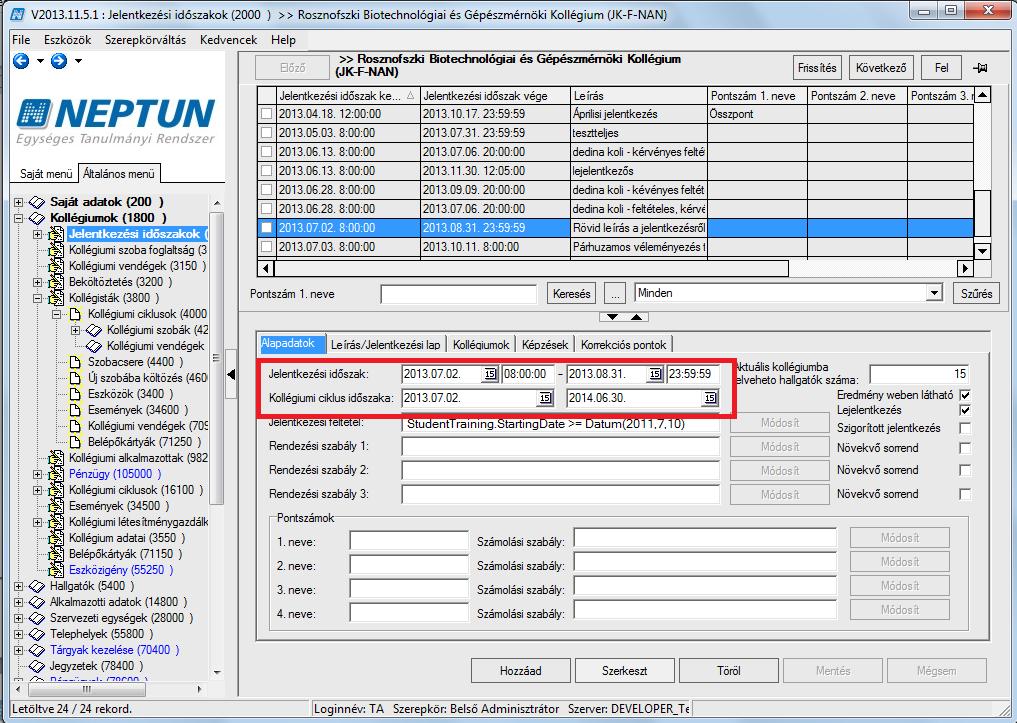
Task: Toggle Eredmény weben látható checkbox
Action: tap(965, 395)
